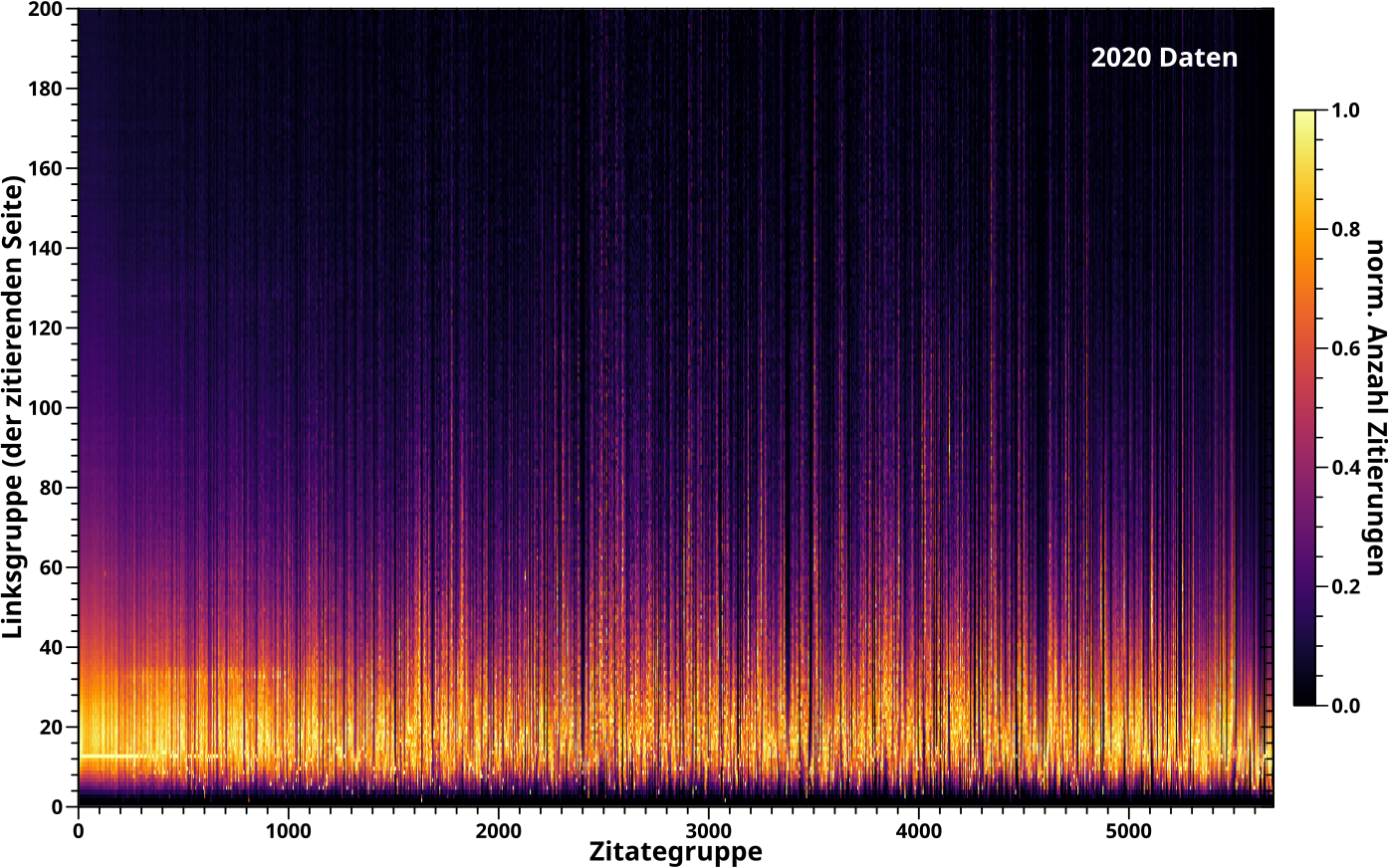Select the 0.8 colorbar tick label

pyautogui.click(x=1345, y=229)
